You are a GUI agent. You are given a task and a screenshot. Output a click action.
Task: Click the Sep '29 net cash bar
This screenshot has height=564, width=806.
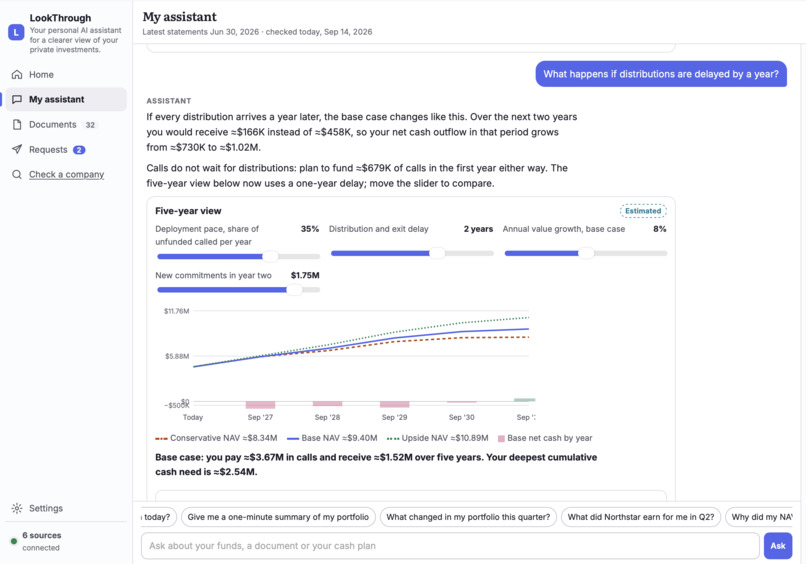click(395, 404)
